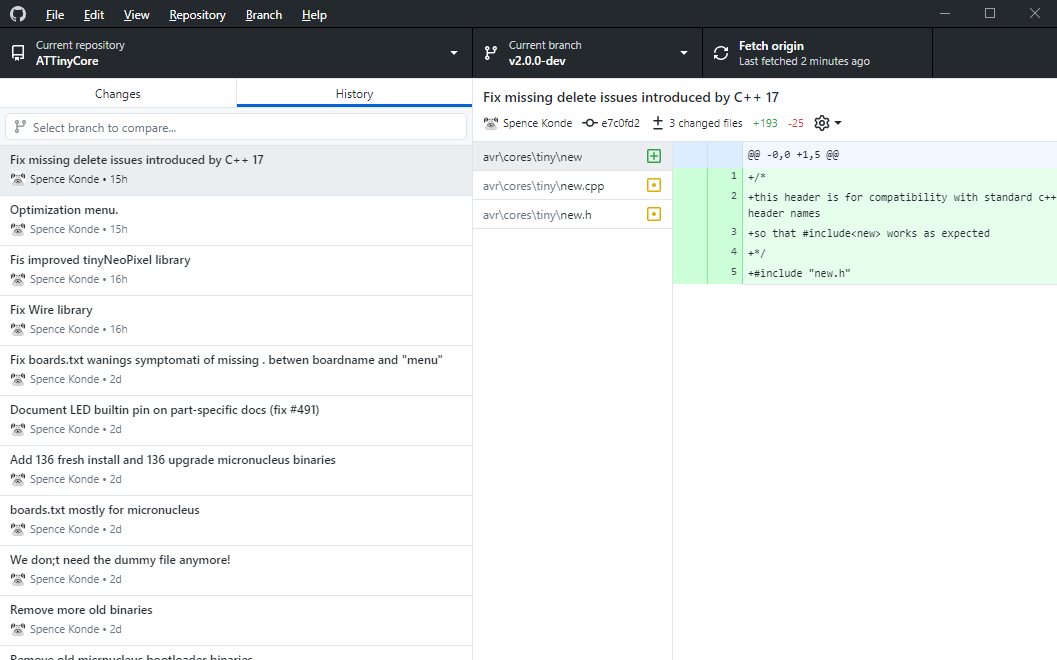Click Spence Konde's avatar in the commit header
1057x660 pixels.
point(489,123)
